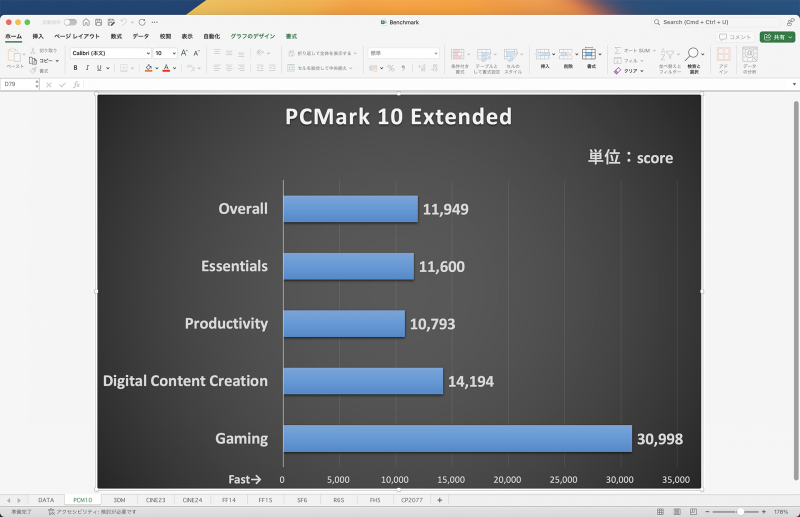This screenshot has width=800, height=517.
Task: Click the Search field in title bar
Action: pos(716,22)
